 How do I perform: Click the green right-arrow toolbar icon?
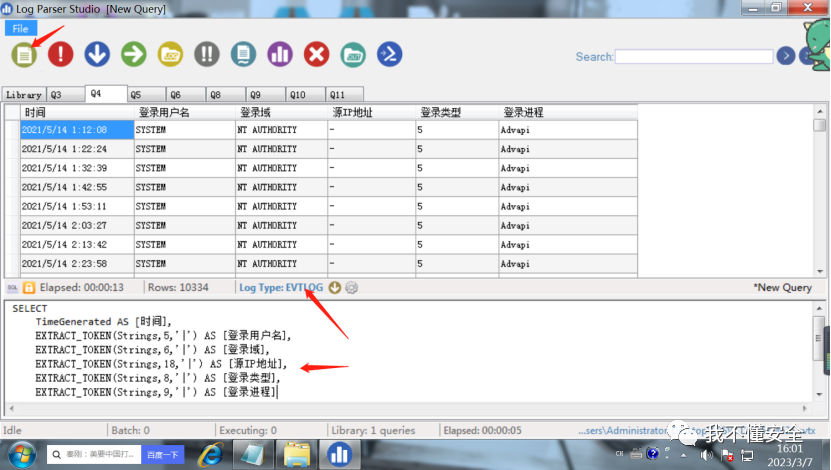134,54
